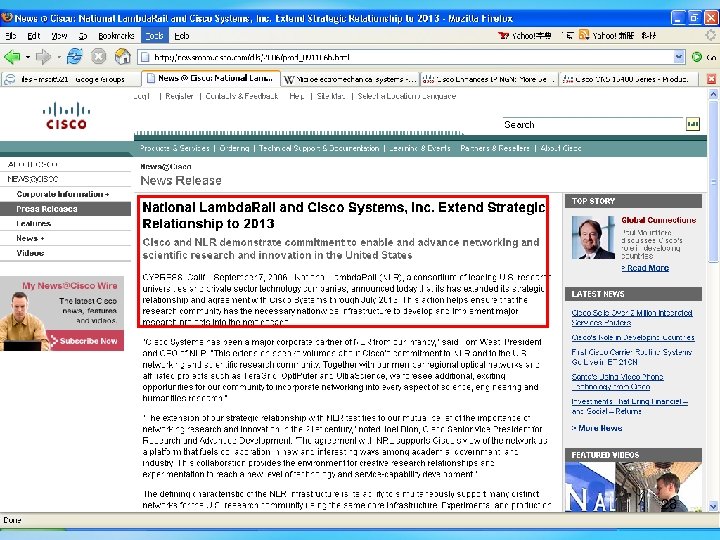The image size is (720, 540).
Task: Click Contacts & Feedback link
Action: [242, 96]
